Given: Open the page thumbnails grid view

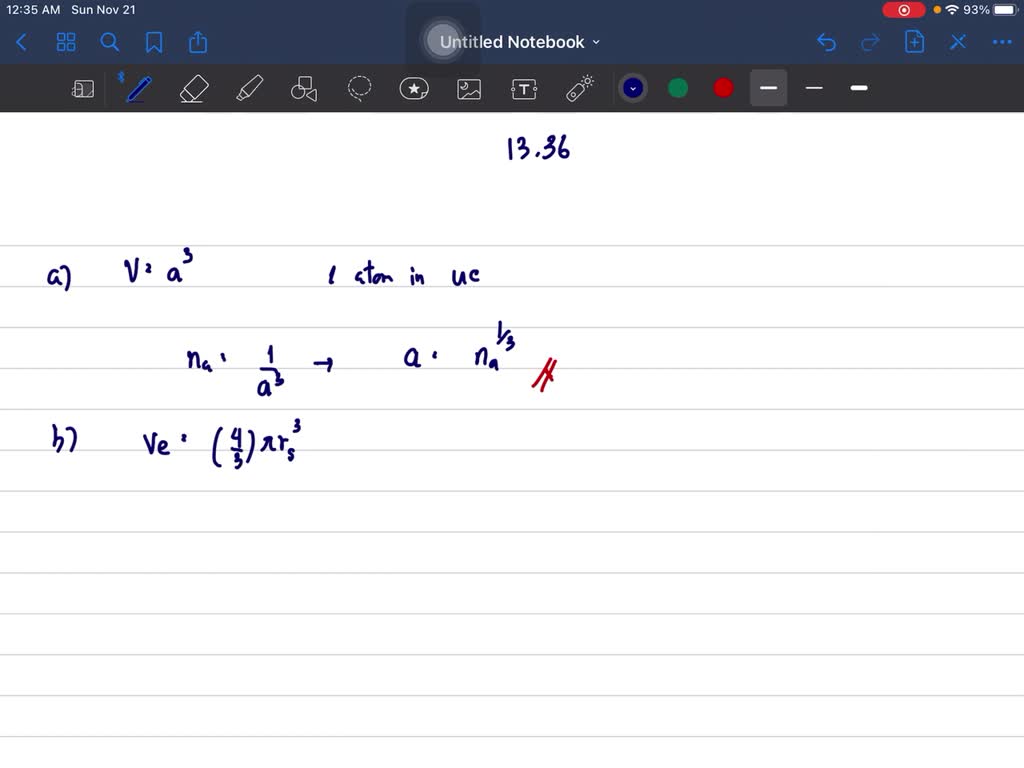Looking at the screenshot, I should pos(66,42).
